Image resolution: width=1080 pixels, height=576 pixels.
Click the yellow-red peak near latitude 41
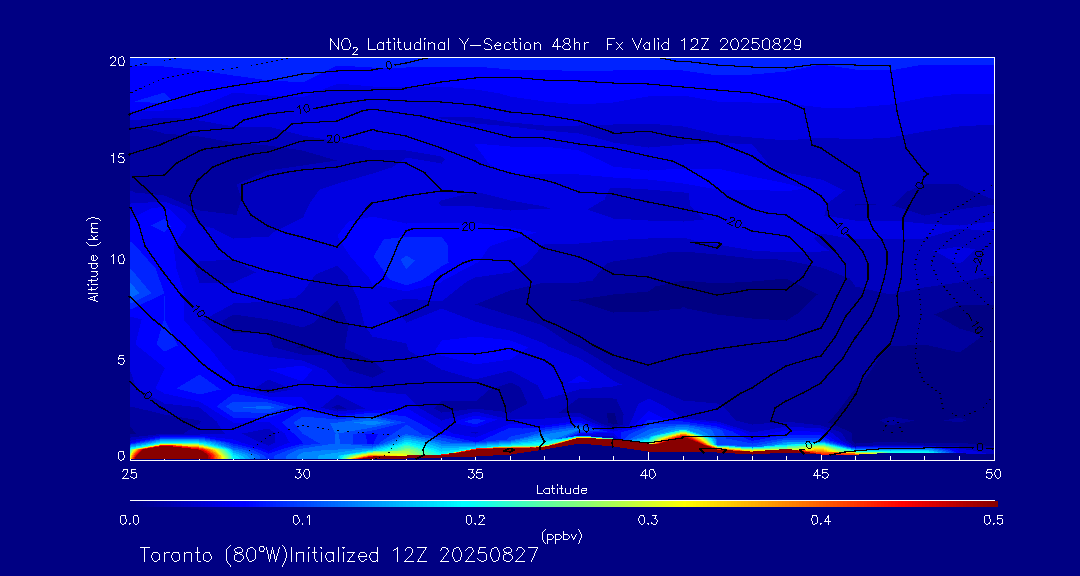pyautogui.click(x=683, y=437)
